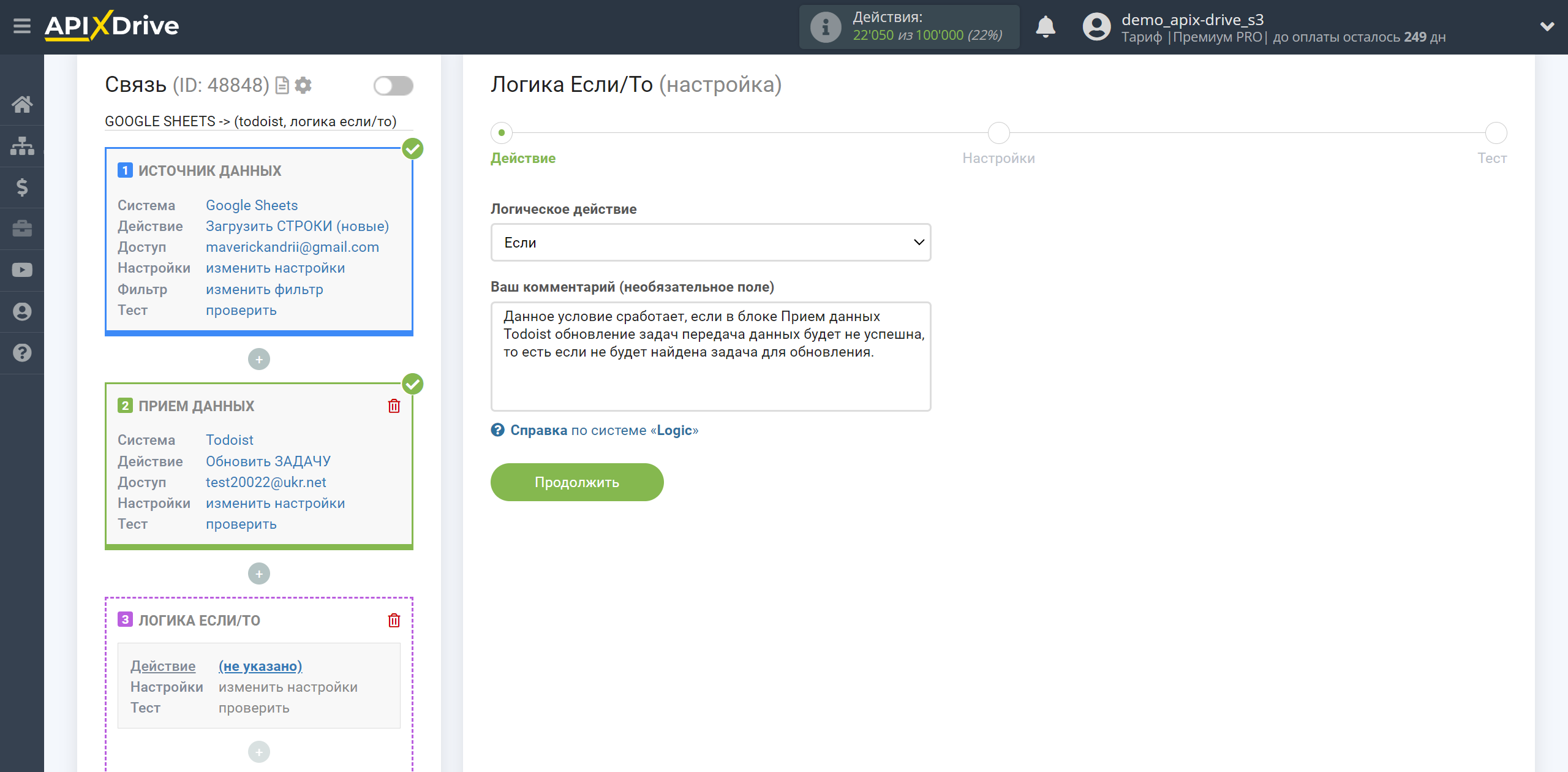The width and height of the screenshot is (1568, 772).
Task: Click the help question icon near Справка
Action: point(498,430)
